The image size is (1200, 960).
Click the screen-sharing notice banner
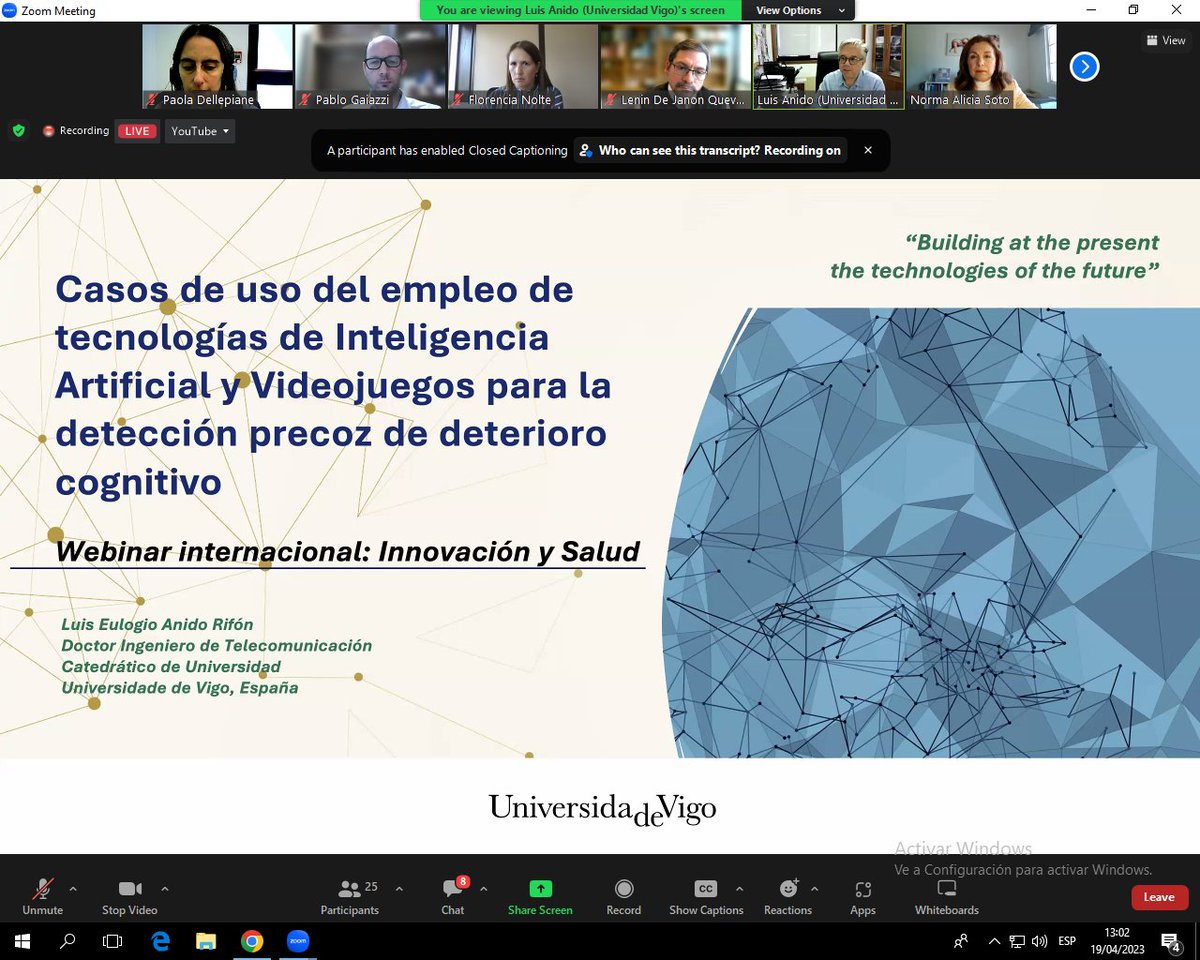(580, 10)
